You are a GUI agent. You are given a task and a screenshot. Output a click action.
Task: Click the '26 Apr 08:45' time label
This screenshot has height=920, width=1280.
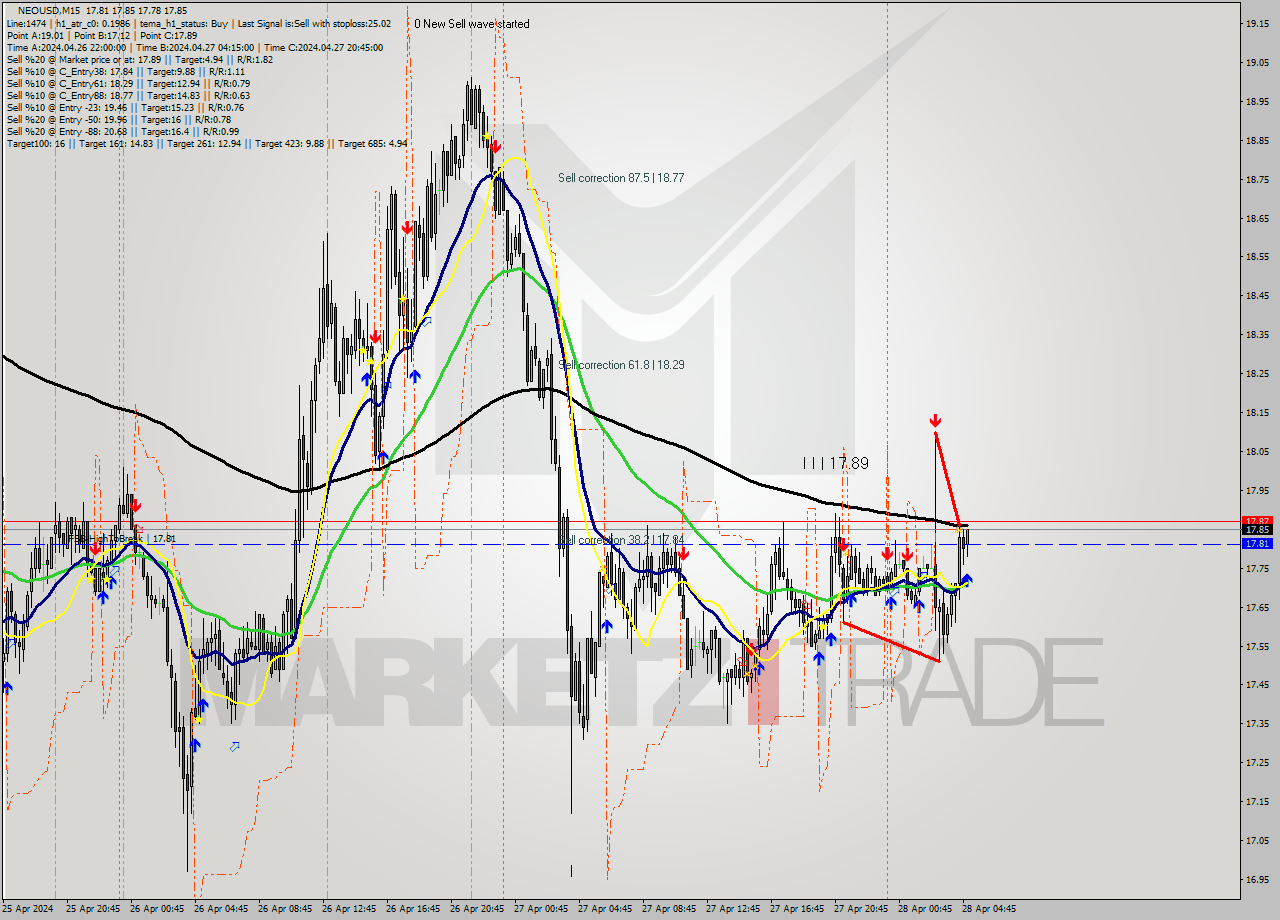[285, 909]
